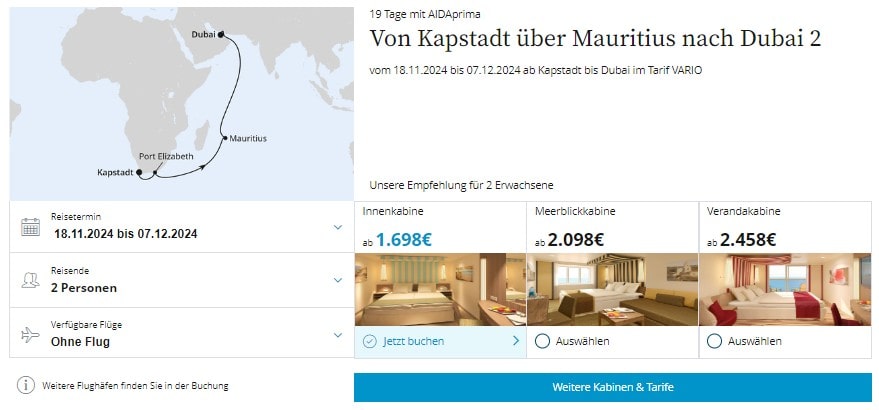
Task: Click the checkmark icon next to Jetzt buchen
Action: [x=370, y=341]
